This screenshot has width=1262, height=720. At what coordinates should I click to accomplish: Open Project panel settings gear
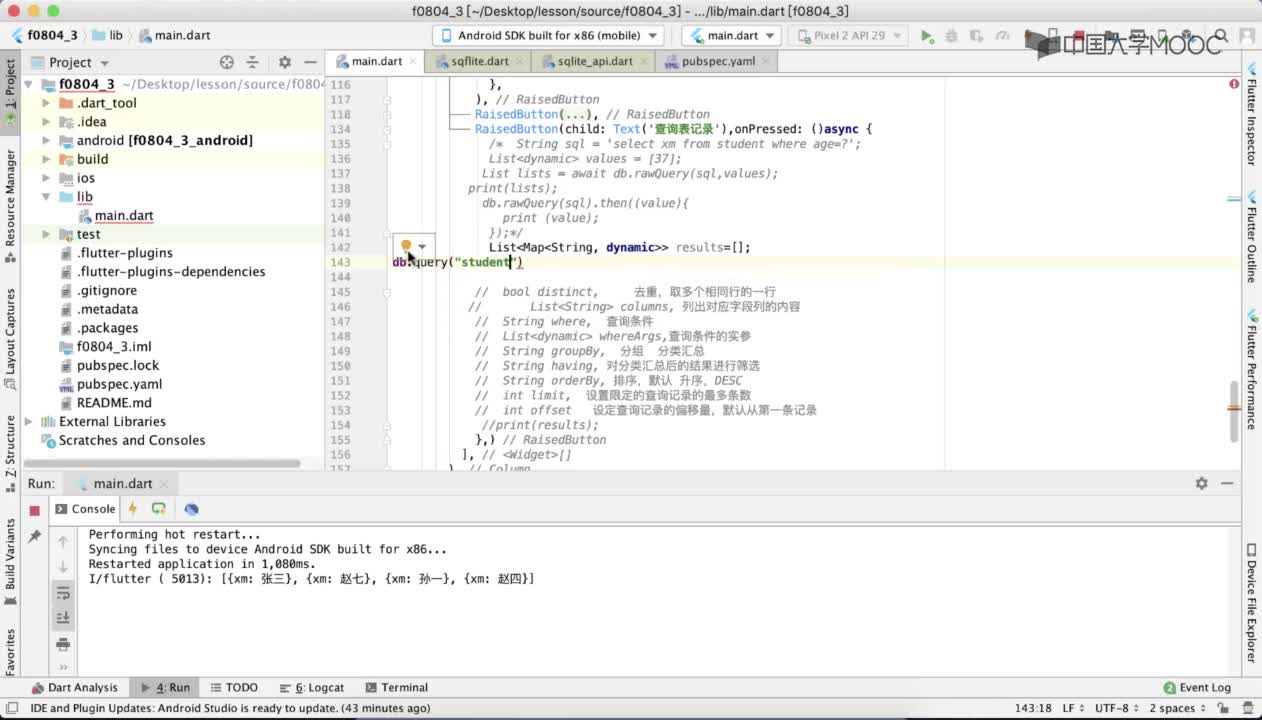(x=284, y=62)
